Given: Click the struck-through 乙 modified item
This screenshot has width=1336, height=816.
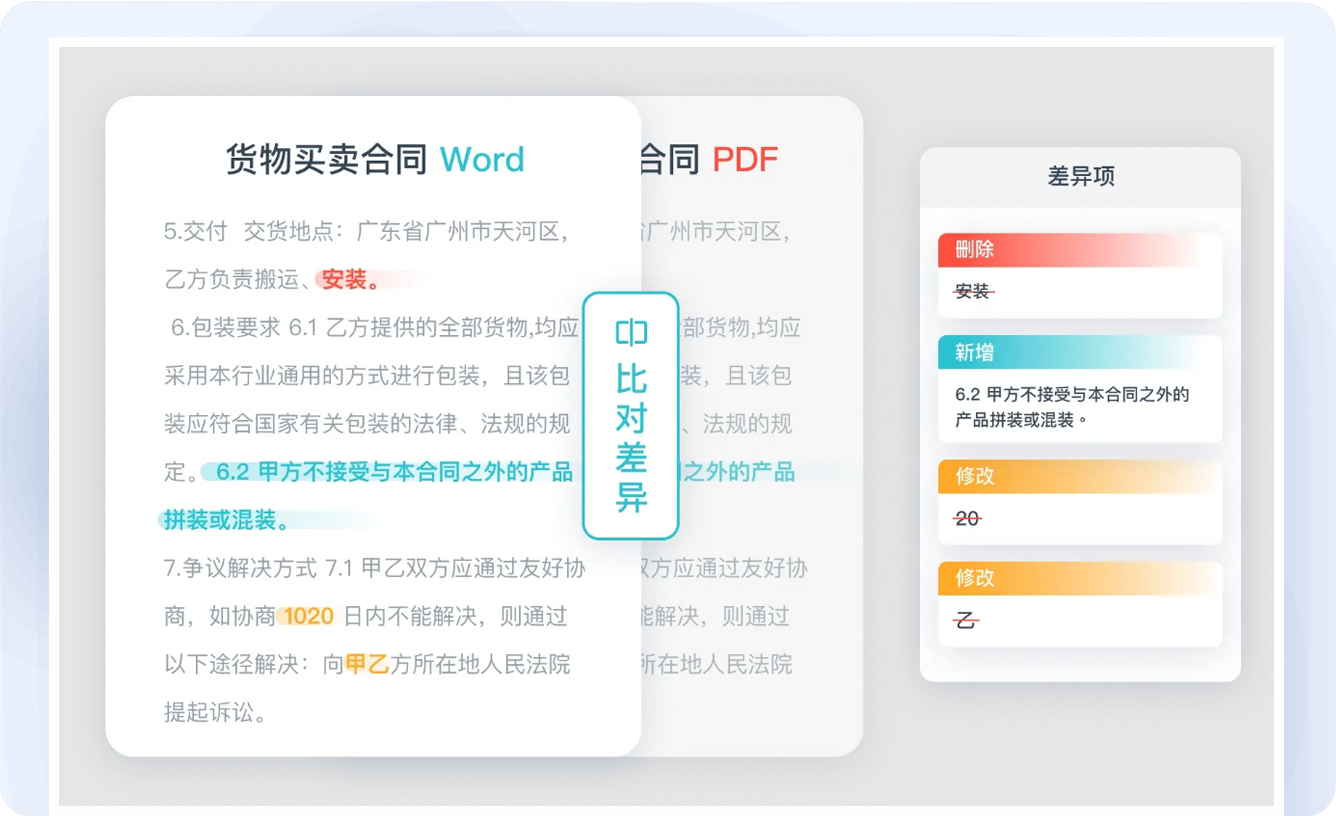Looking at the screenshot, I should [966, 620].
